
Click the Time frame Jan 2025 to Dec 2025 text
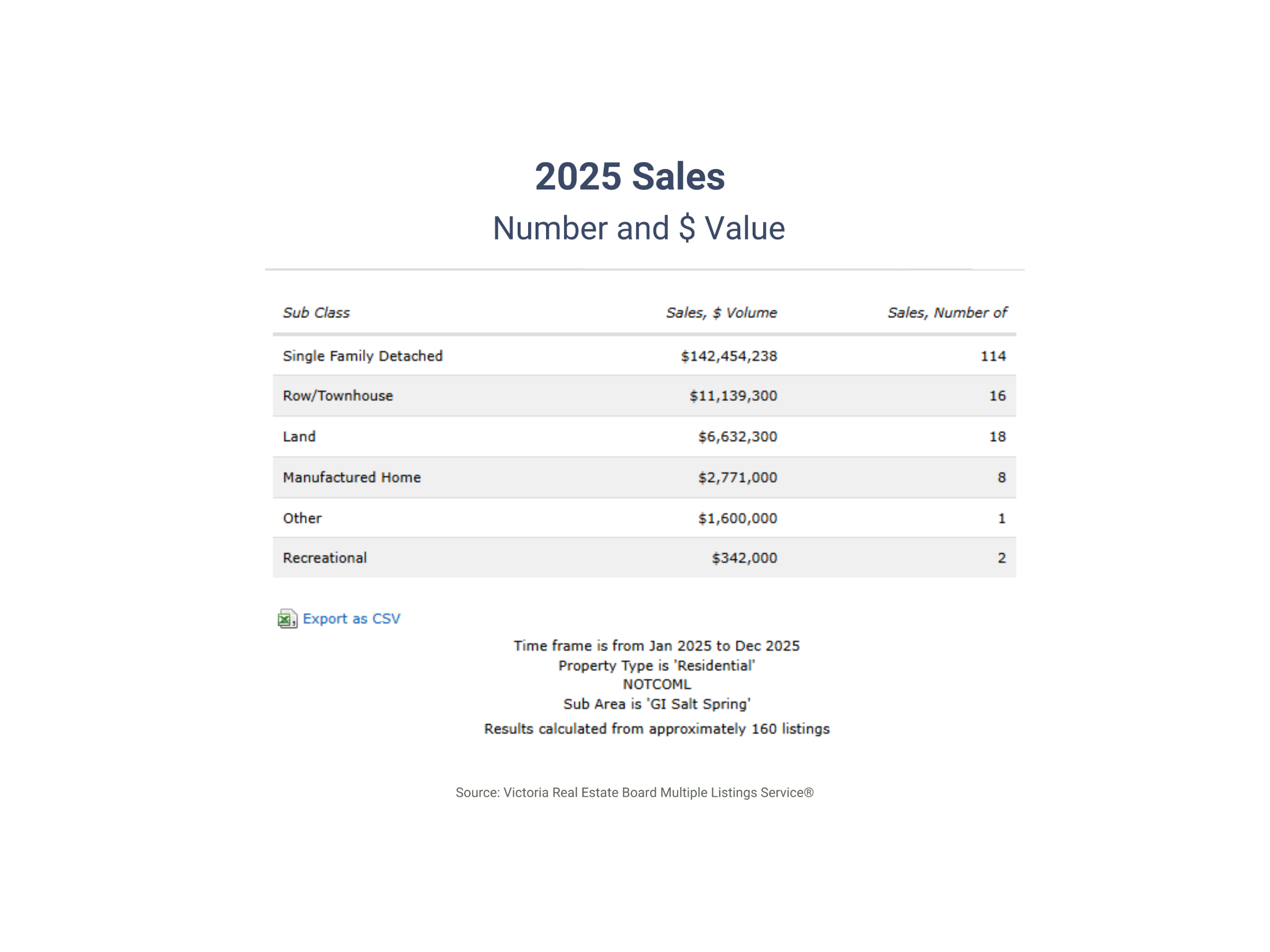coord(656,646)
